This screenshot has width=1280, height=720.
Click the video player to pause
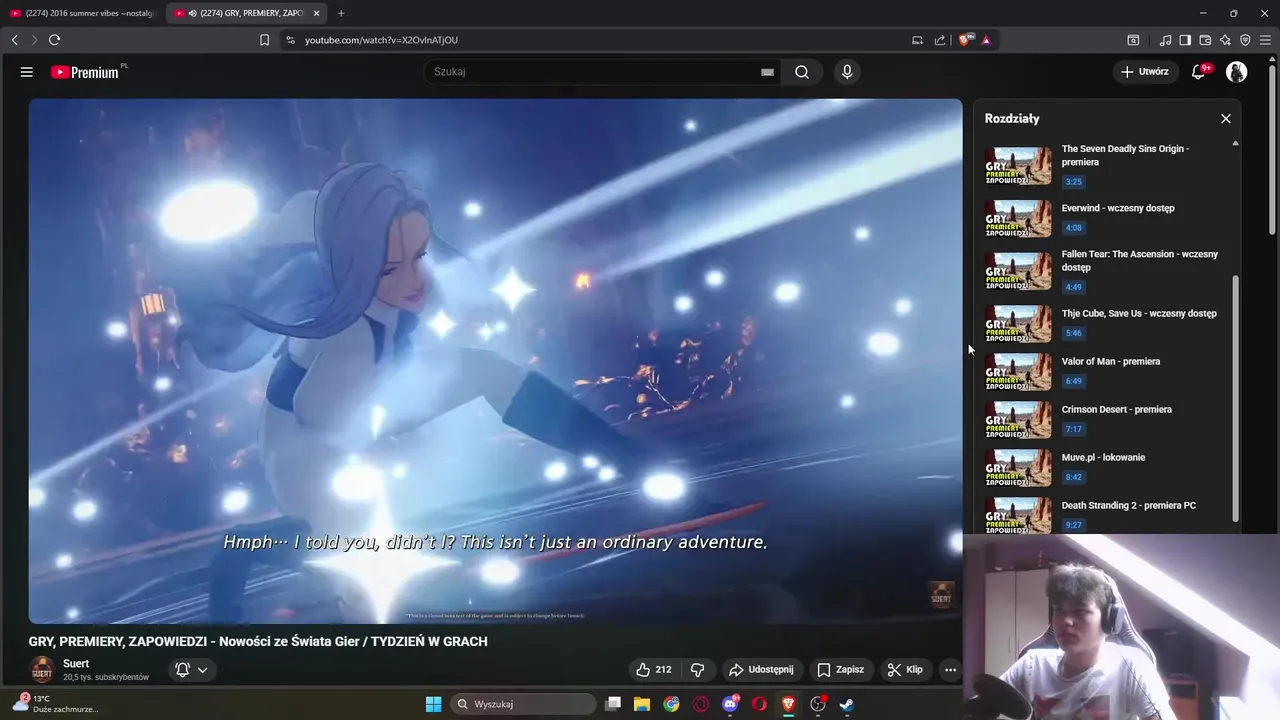(x=495, y=361)
